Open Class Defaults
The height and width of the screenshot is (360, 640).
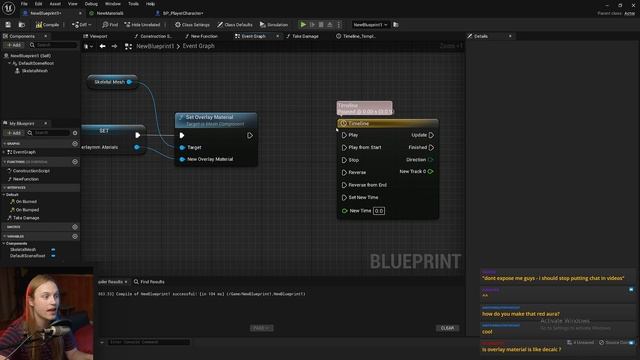[235, 25]
